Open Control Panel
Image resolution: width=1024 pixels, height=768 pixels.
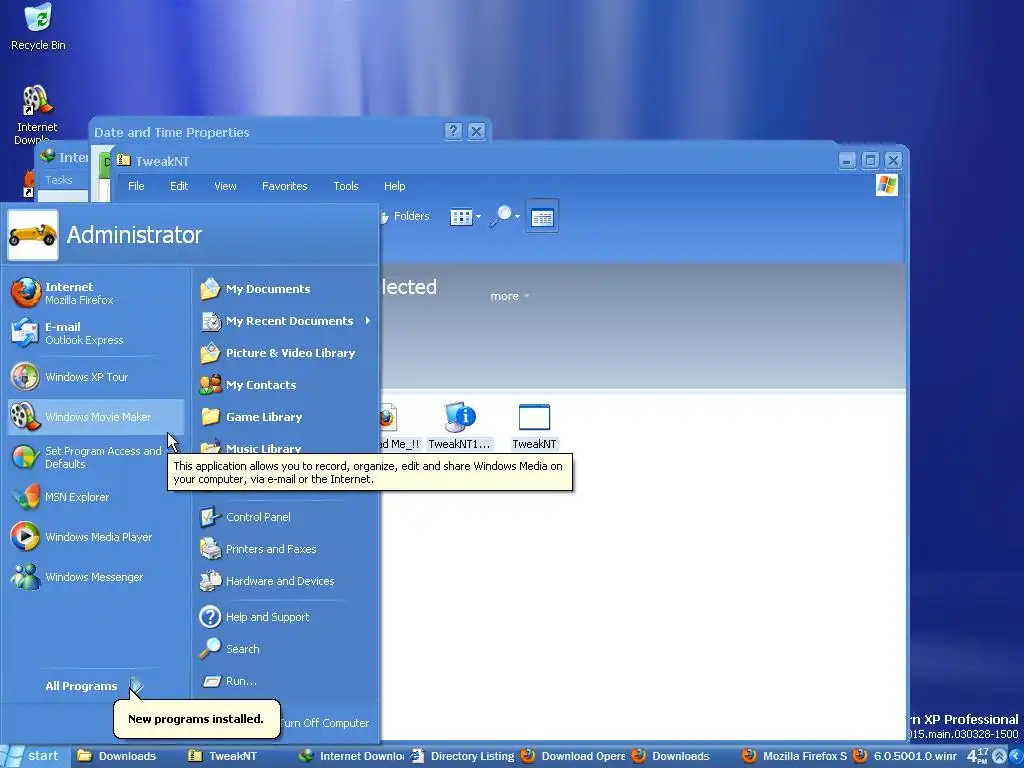pyautogui.click(x=285, y=517)
